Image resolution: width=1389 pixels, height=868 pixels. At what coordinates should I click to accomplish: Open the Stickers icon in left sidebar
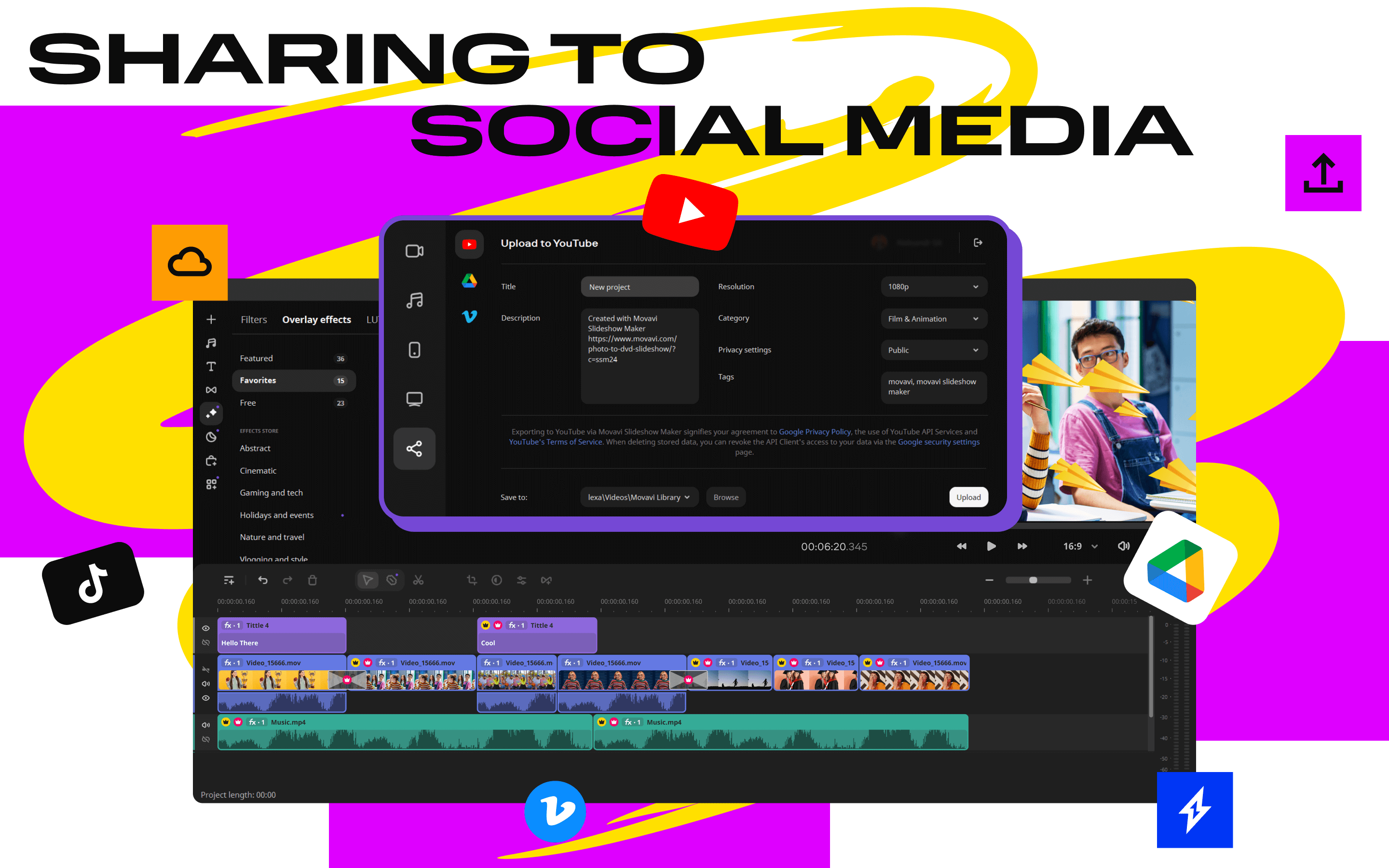211,437
